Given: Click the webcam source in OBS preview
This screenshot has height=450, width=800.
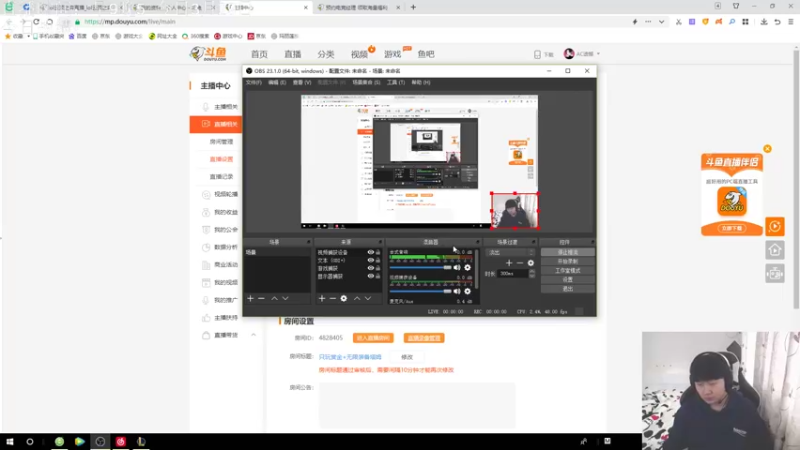Looking at the screenshot, I should (514, 210).
